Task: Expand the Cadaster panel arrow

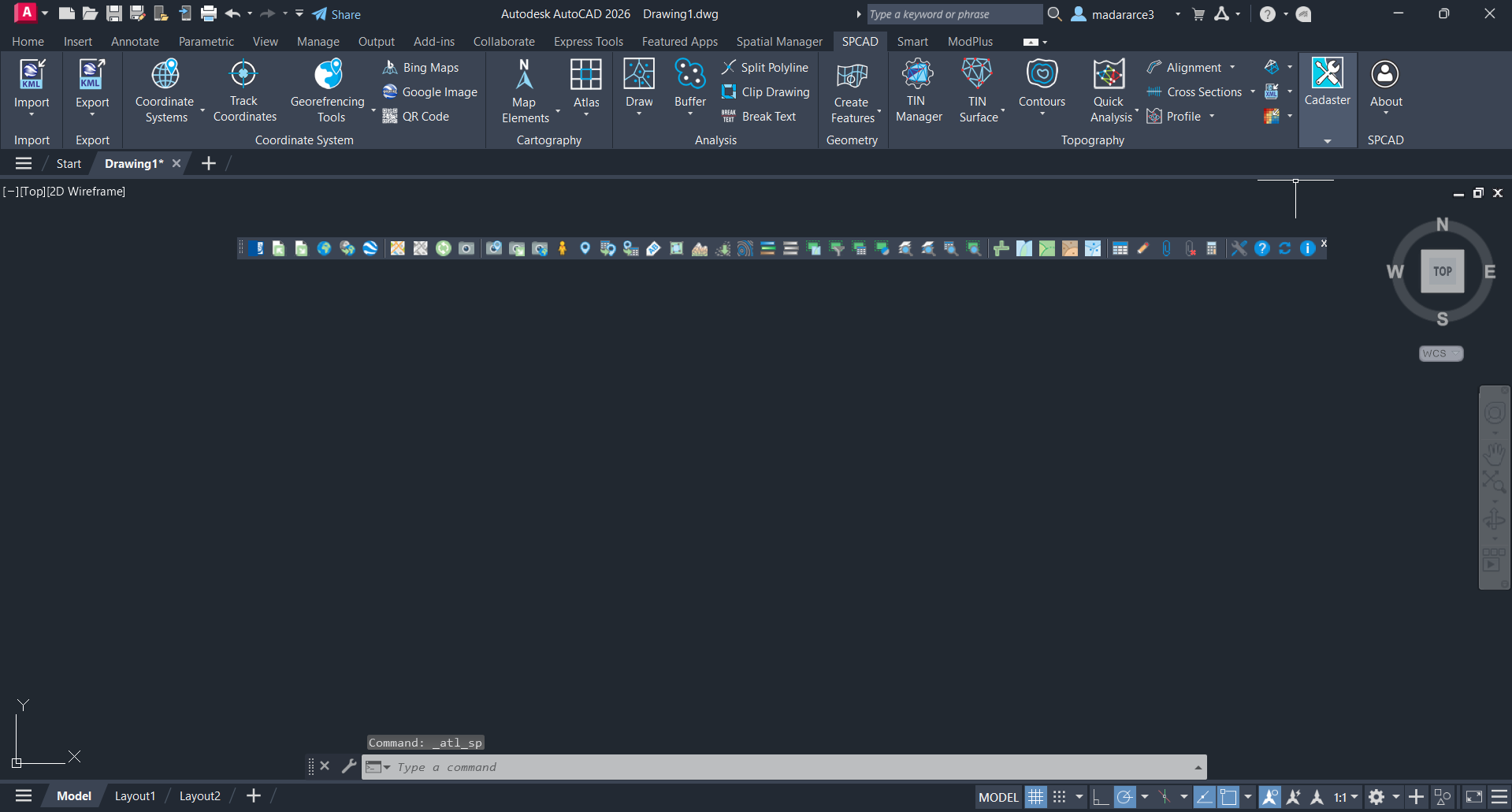Action: tap(1328, 141)
